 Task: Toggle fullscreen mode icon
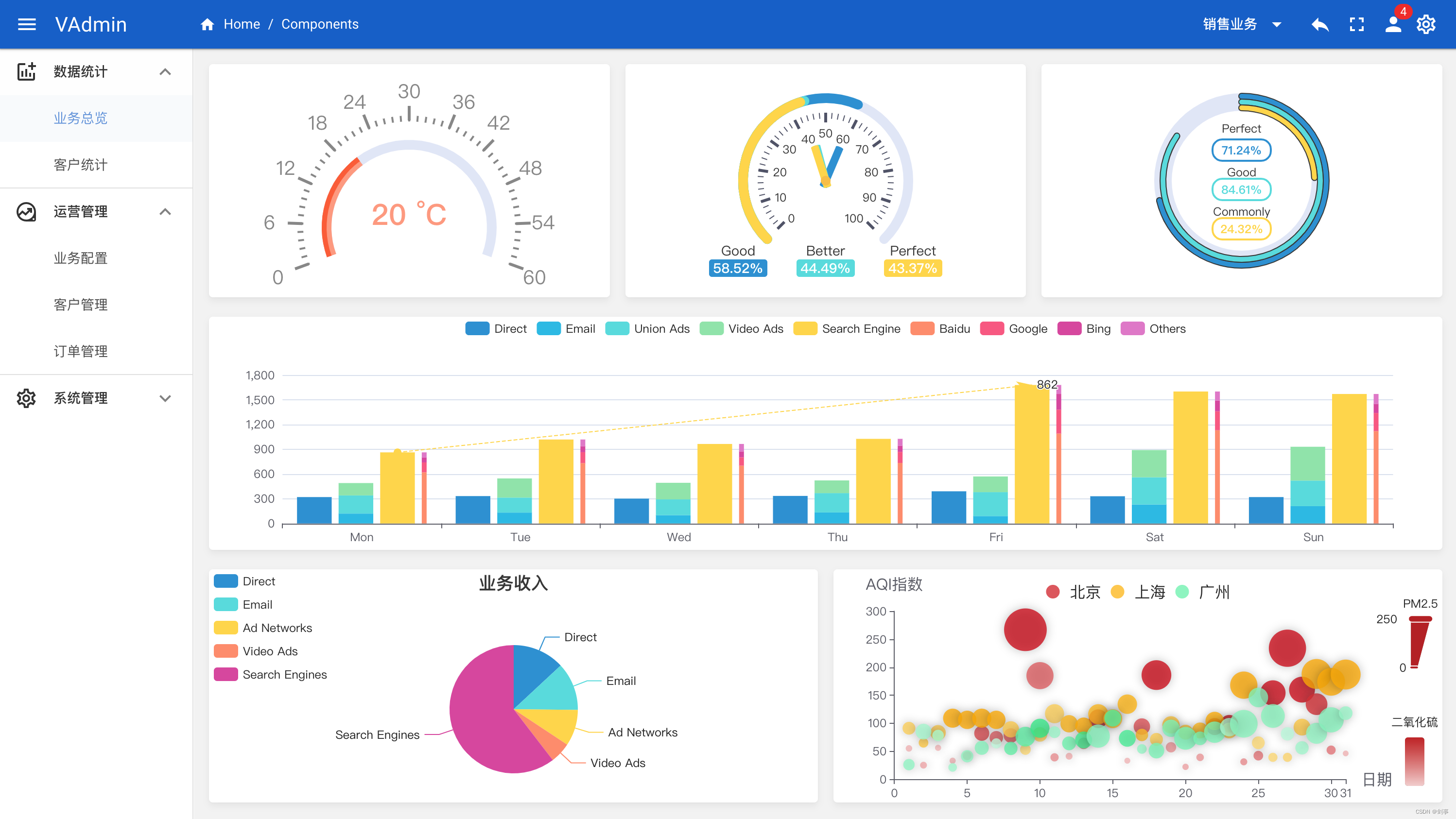[1356, 24]
